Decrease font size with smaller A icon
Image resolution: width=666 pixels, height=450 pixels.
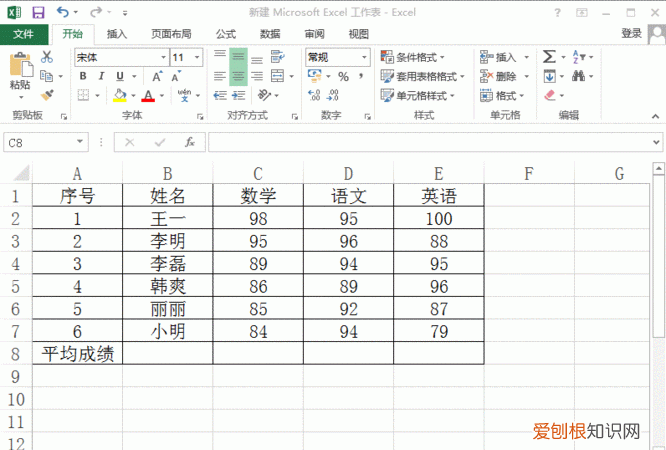pos(176,76)
